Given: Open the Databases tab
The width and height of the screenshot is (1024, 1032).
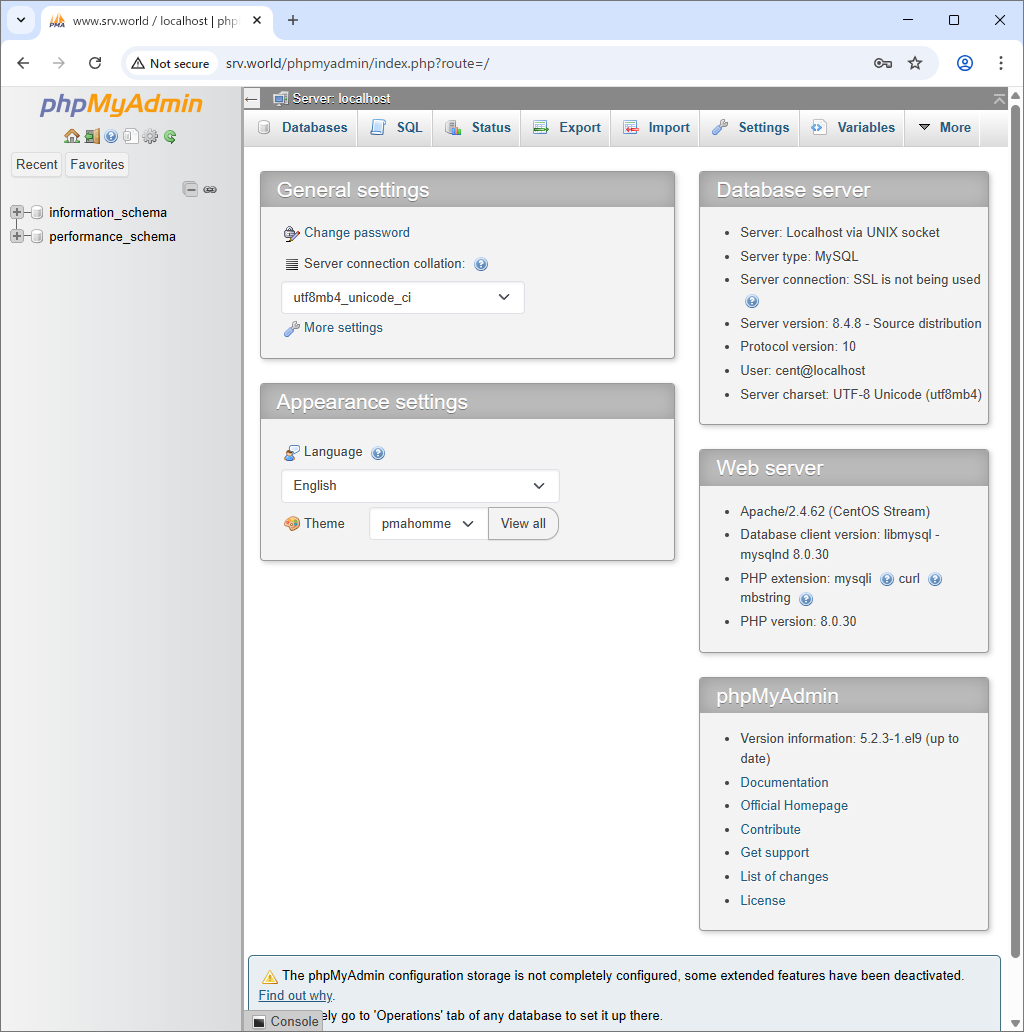Looking at the screenshot, I should tap(303, 128).
